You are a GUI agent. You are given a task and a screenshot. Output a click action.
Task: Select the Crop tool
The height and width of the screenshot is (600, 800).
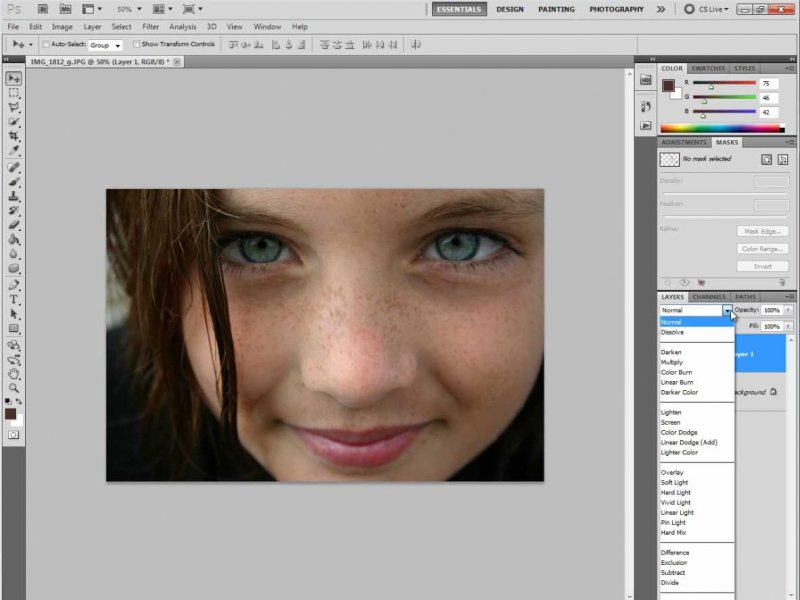coord(14,135)
